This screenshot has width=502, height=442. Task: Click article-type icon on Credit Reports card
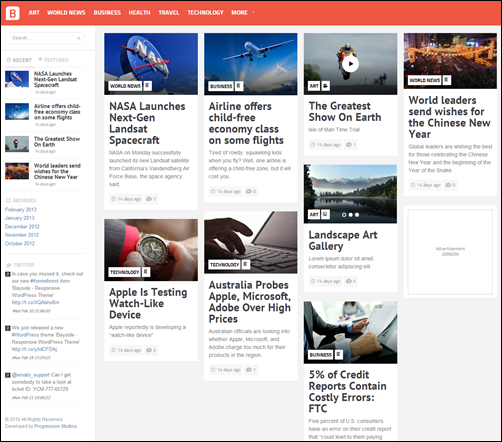coord(339,355)
